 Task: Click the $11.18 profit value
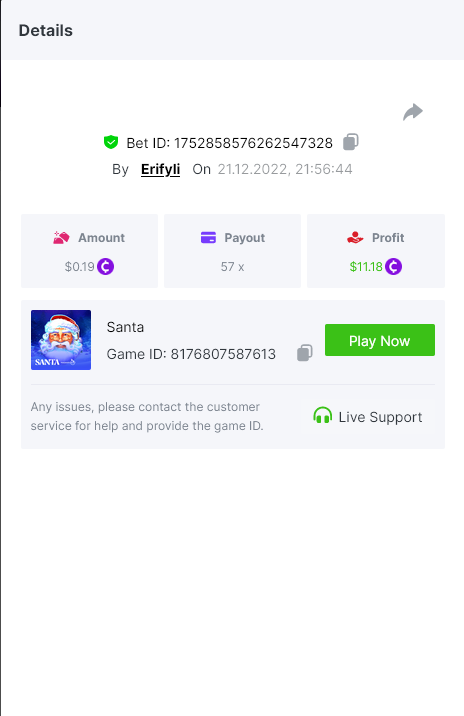366,267
